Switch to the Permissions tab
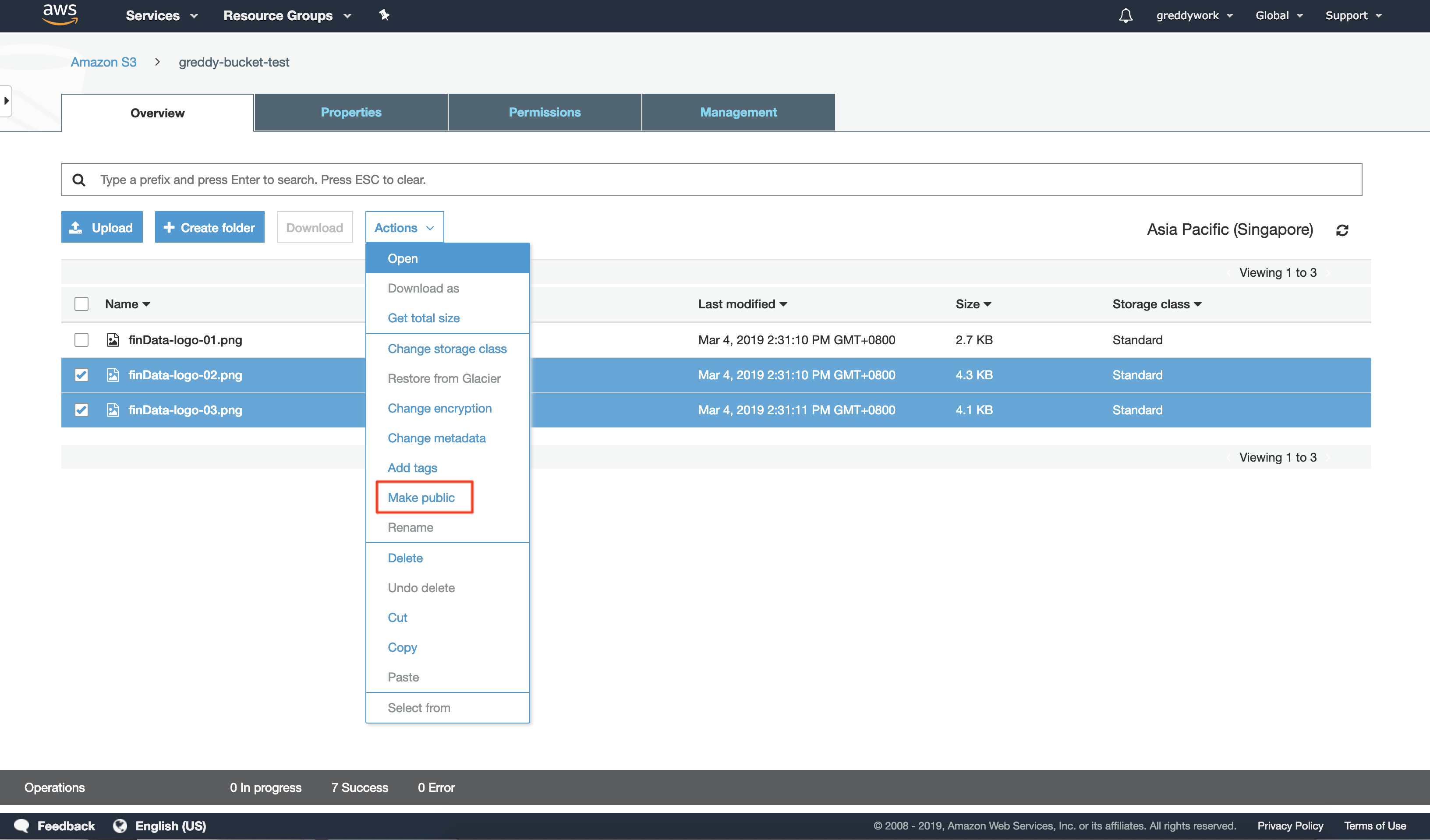 tap(544, 112)
